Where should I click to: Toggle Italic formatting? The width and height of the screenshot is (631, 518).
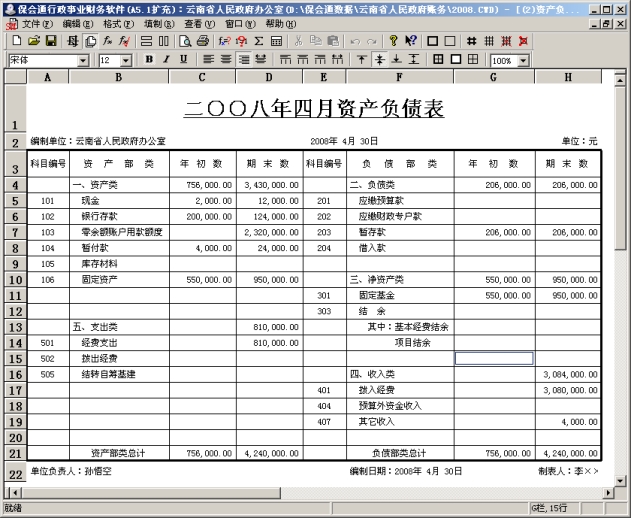pyautogui.click(x=165, y=60)
